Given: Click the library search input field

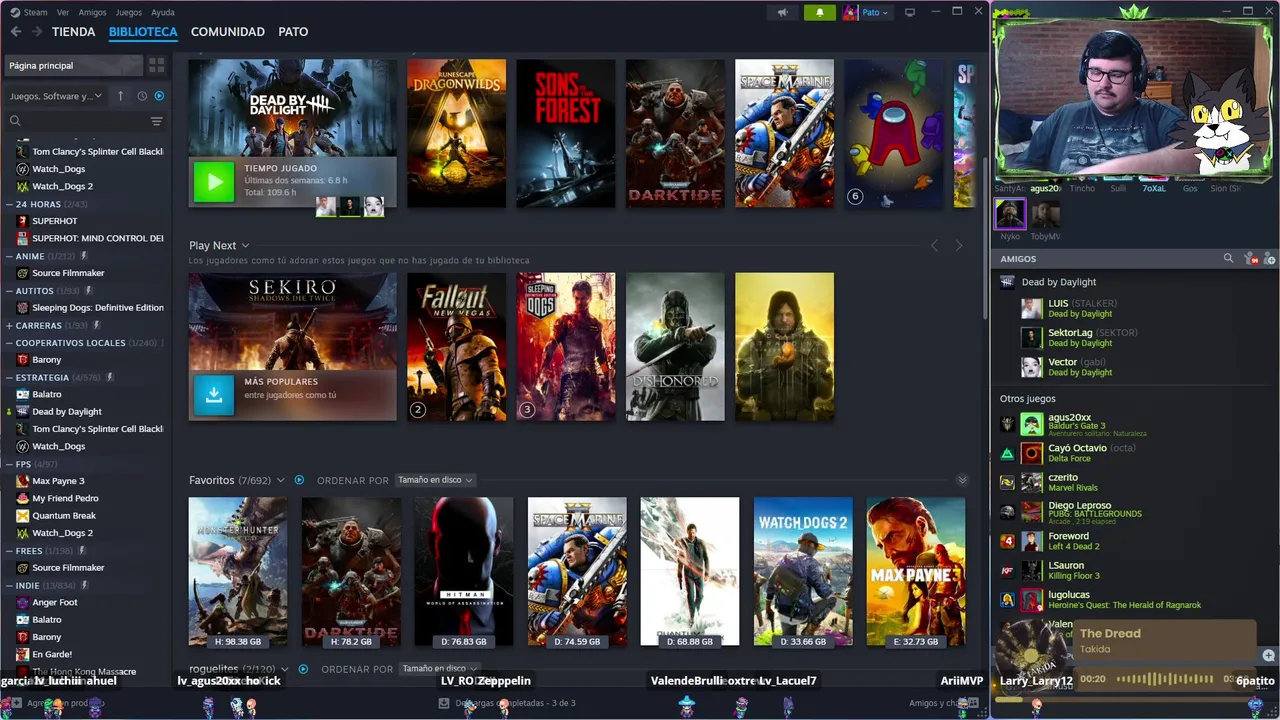Looking at the screenshot, I should 85,121.
